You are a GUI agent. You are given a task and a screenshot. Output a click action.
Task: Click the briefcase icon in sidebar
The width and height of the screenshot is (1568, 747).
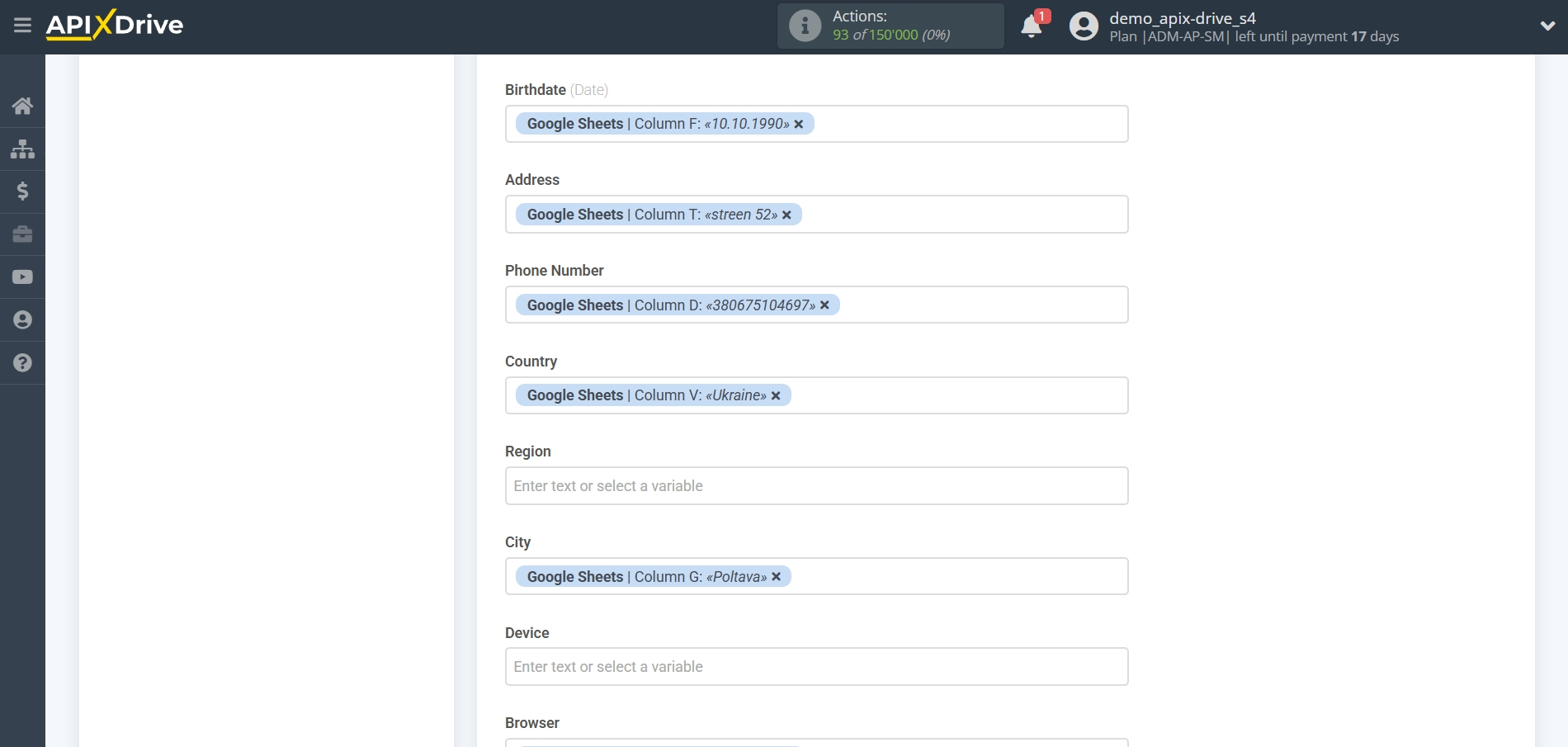22,234
